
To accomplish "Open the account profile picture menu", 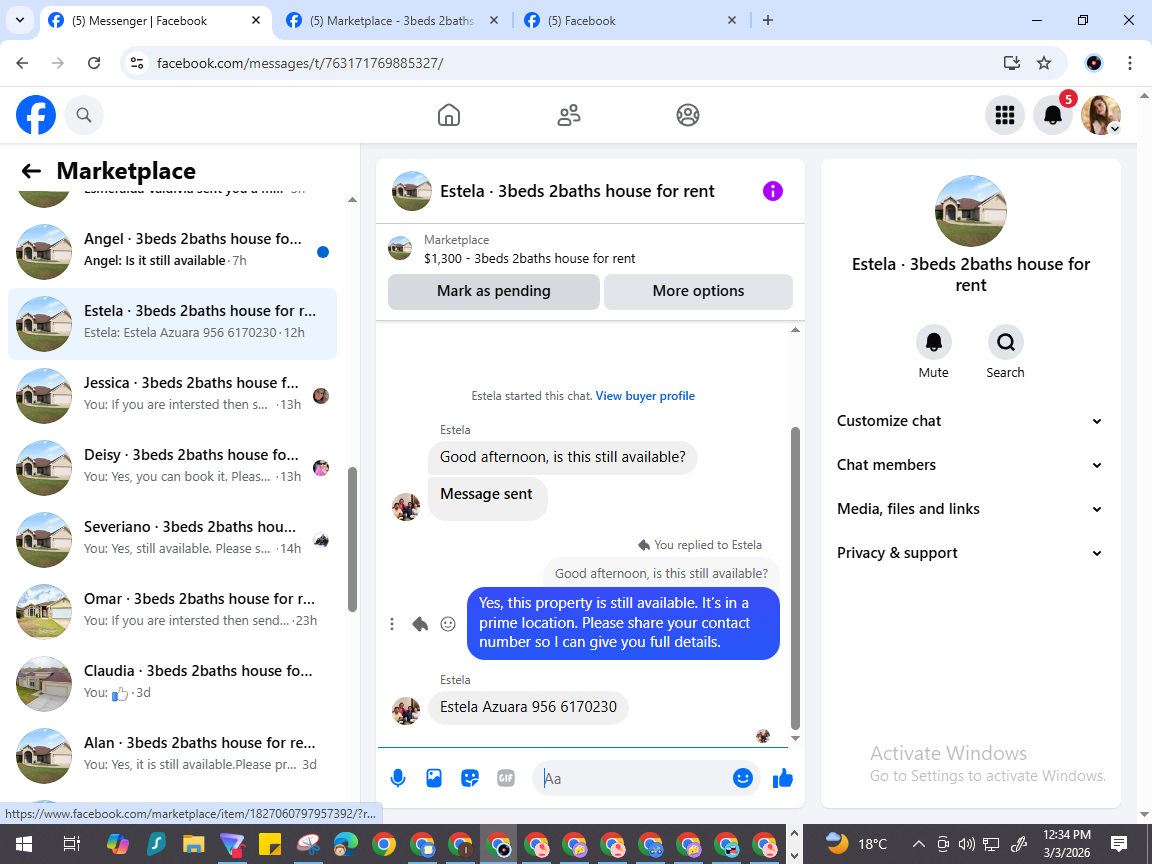I will 1101,115.
